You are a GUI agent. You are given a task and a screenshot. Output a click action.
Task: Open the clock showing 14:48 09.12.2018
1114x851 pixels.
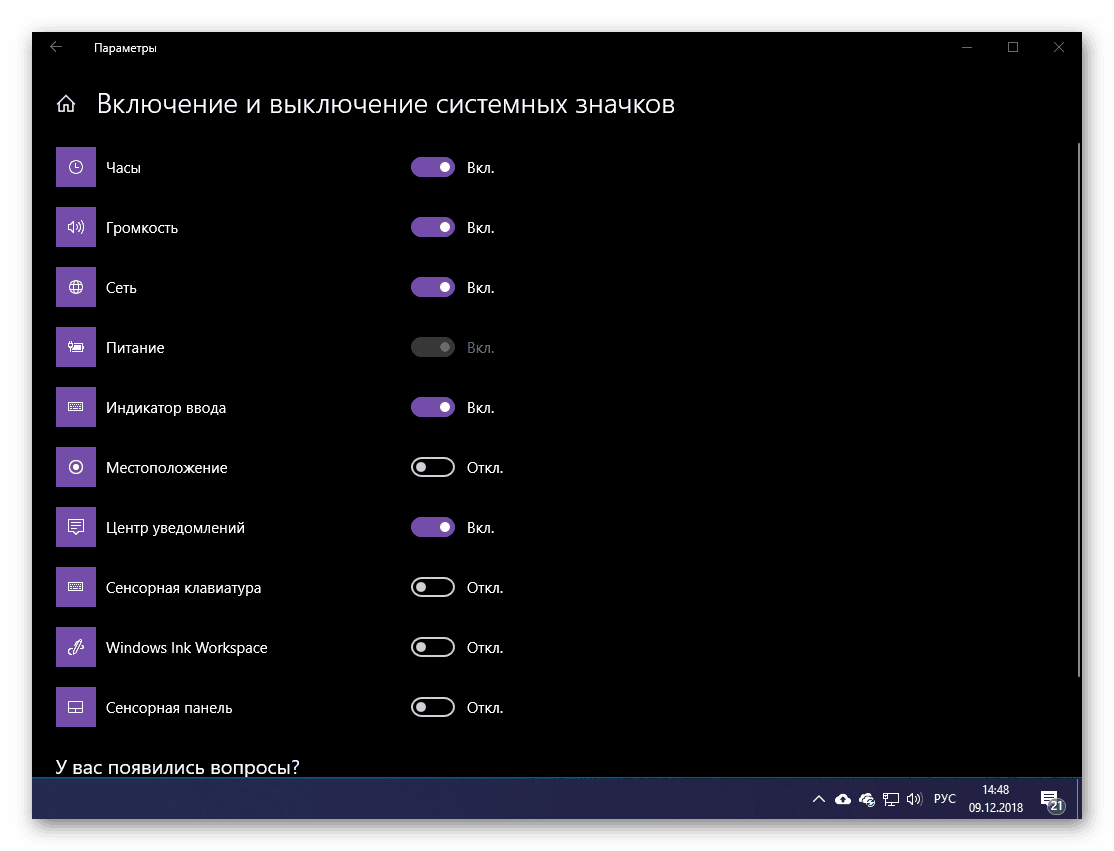(996, 799)
